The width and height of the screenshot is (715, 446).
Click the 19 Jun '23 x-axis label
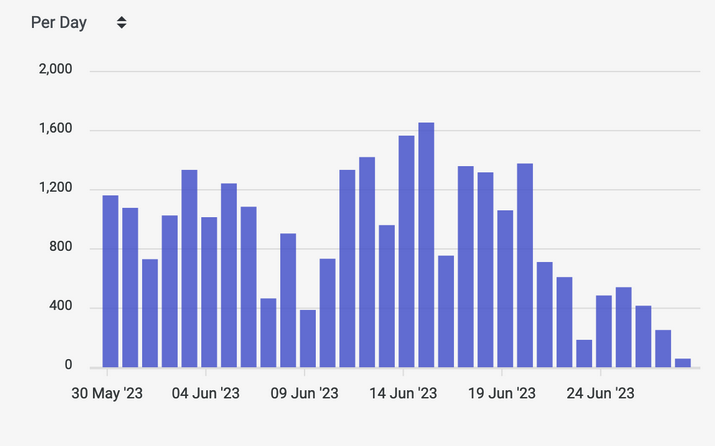(503, 393)
